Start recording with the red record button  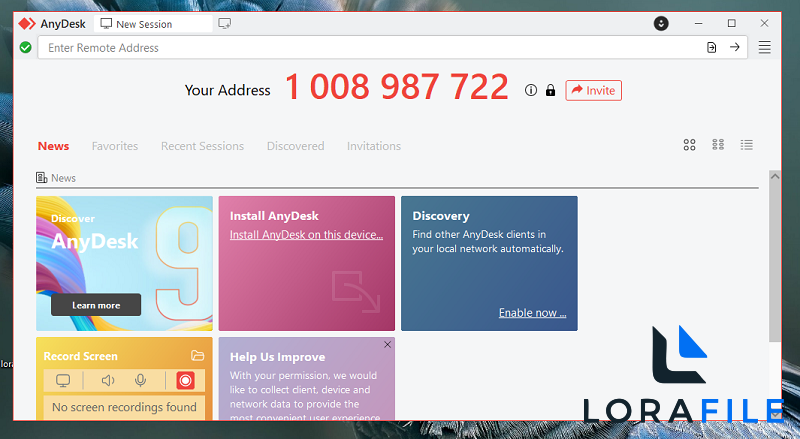(185, 380)
